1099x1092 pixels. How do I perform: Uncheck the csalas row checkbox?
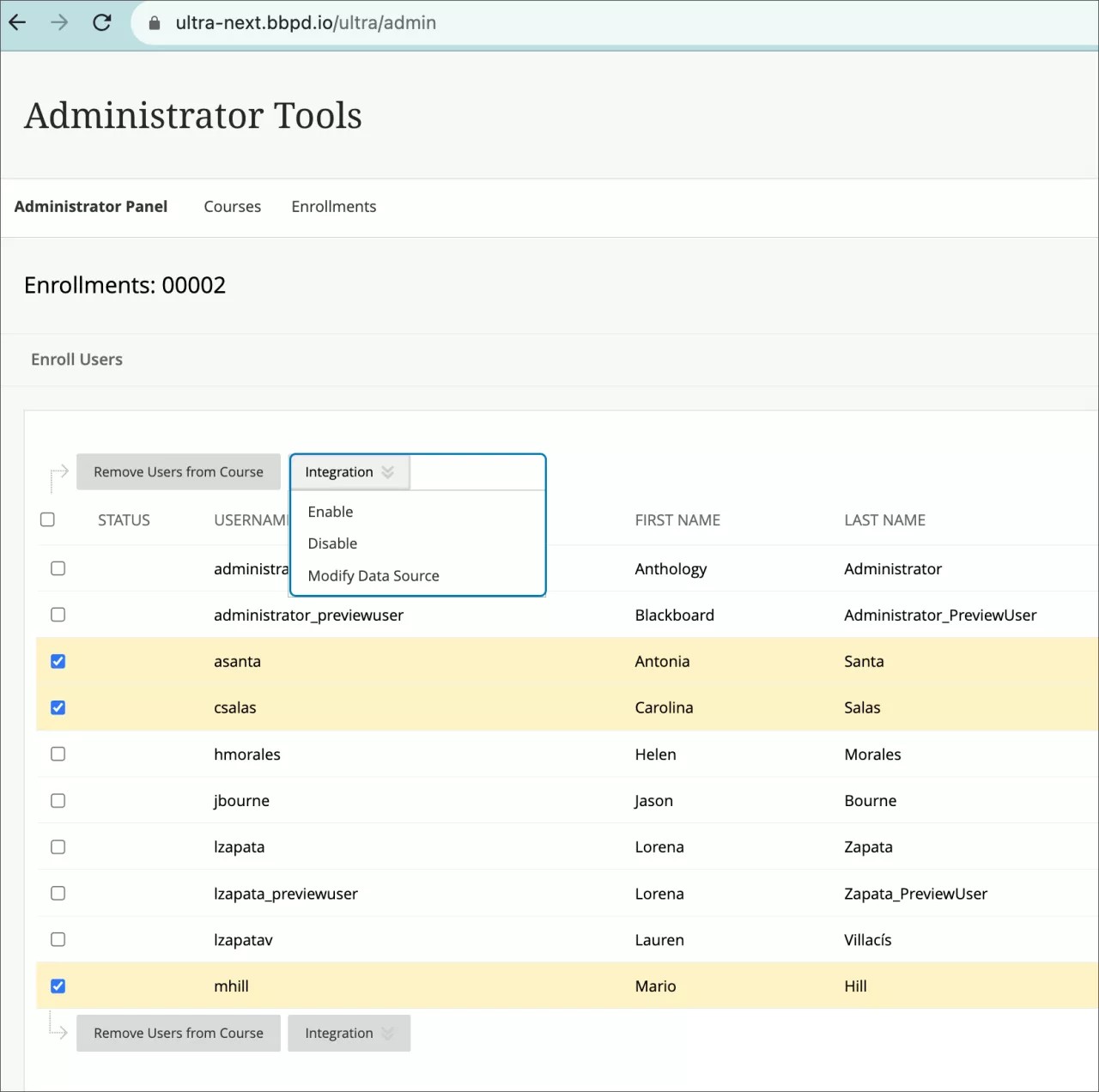pyautogui.click(x=58, y=707)
